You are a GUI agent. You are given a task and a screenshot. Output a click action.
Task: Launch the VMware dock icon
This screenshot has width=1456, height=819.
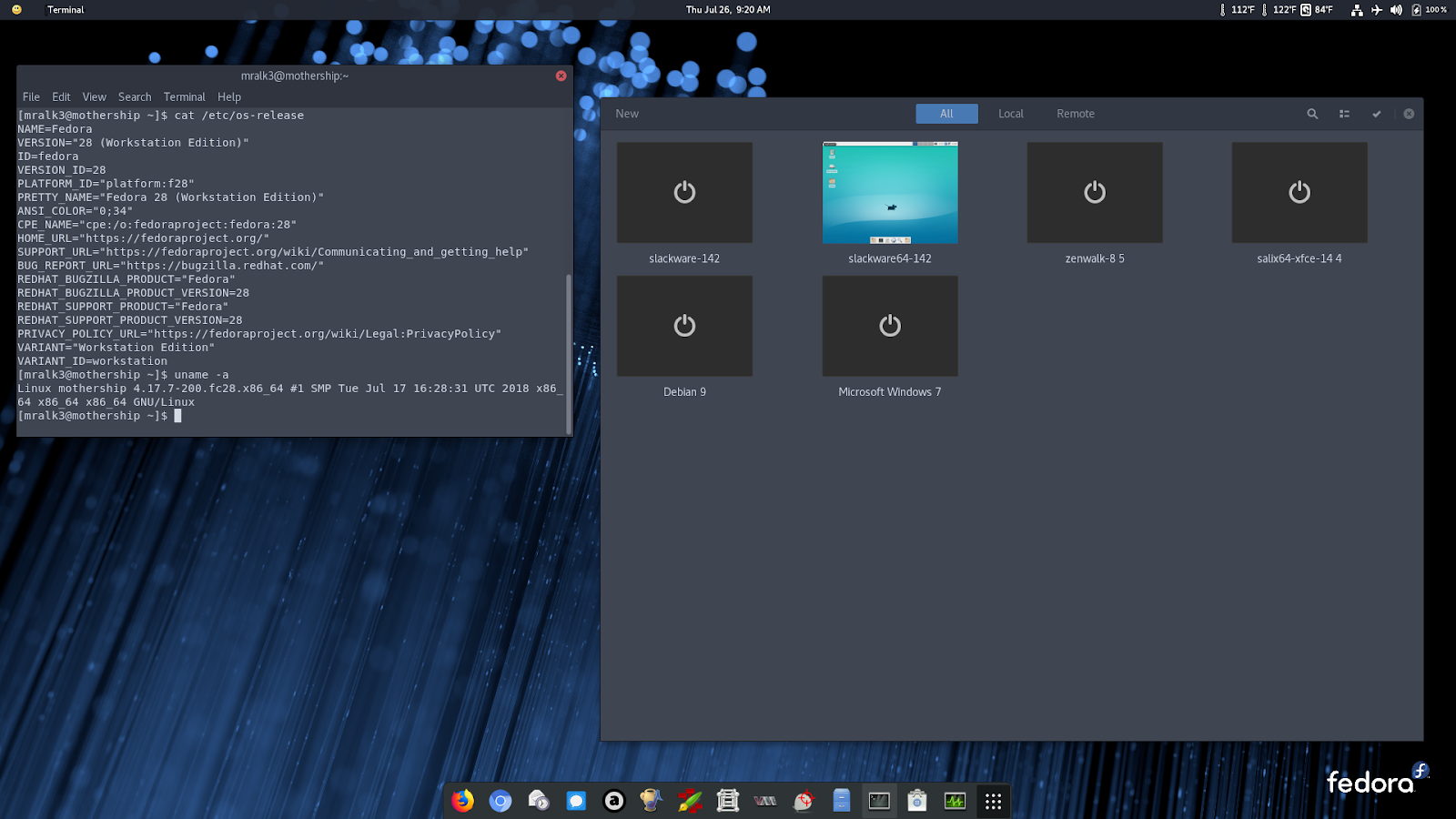767,801
